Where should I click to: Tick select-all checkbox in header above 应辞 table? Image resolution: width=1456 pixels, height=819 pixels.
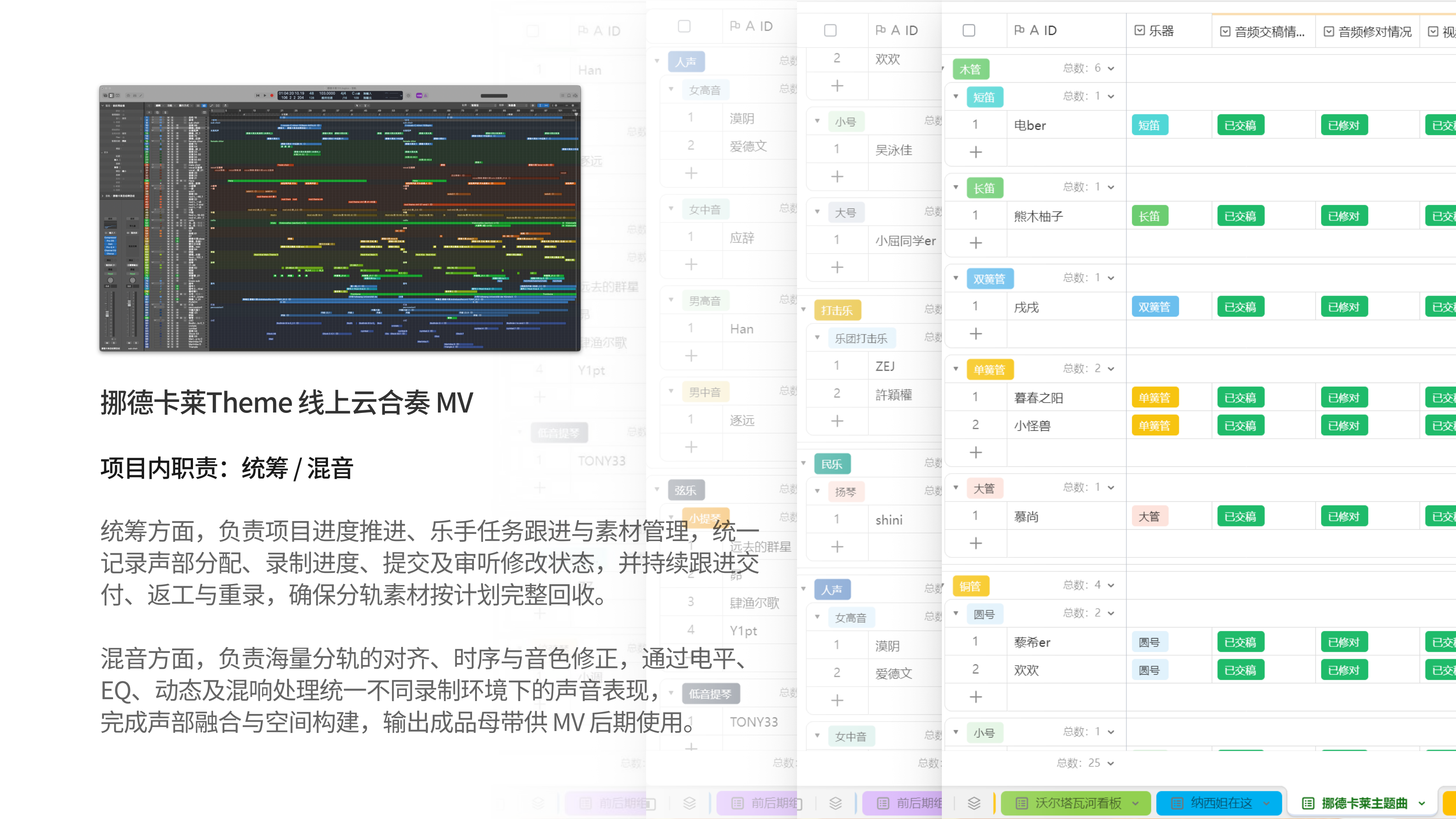coord(684,27)
